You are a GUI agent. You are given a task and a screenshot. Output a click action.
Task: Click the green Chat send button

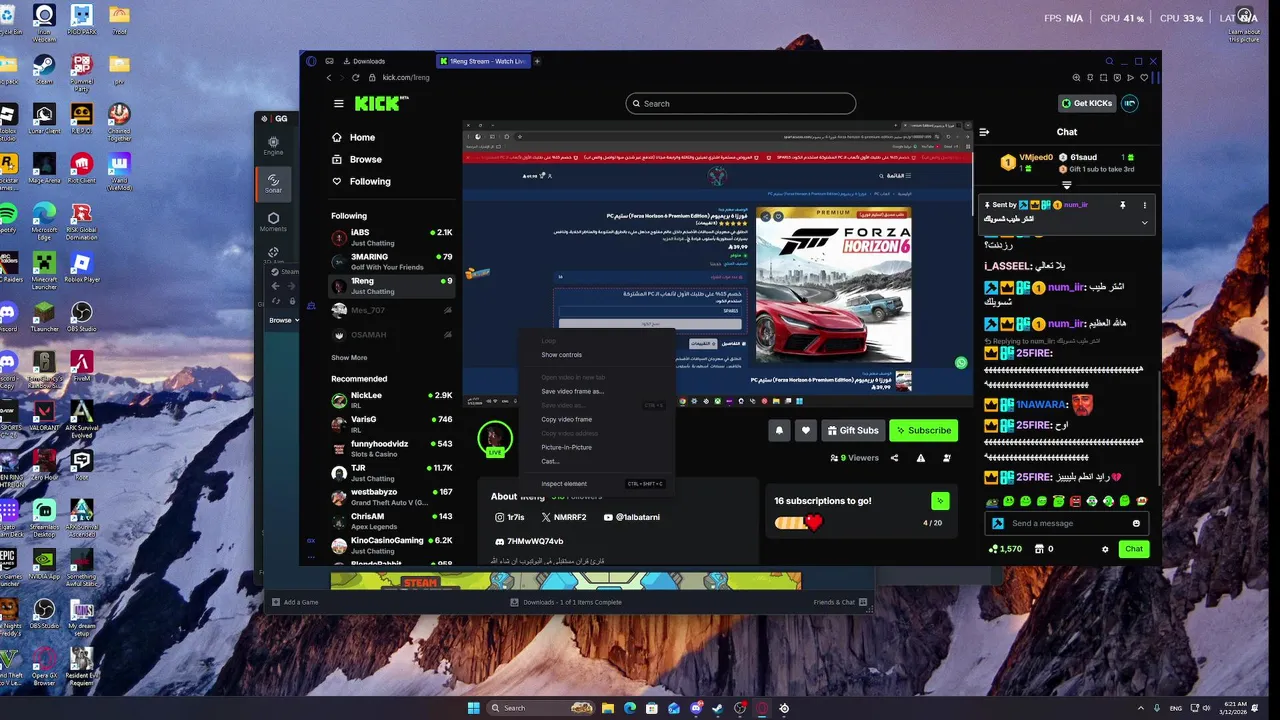coord(1134,549)
